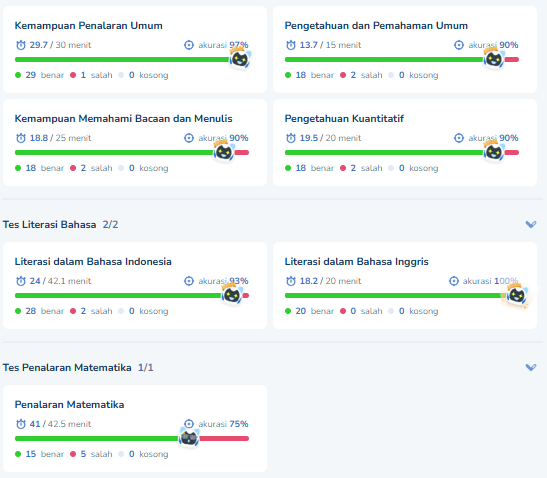This screenshot has width=547, height=478.
Task: Open the Literasi dalam Bahasa Inggris card title
Action: [x=357, y=262]
